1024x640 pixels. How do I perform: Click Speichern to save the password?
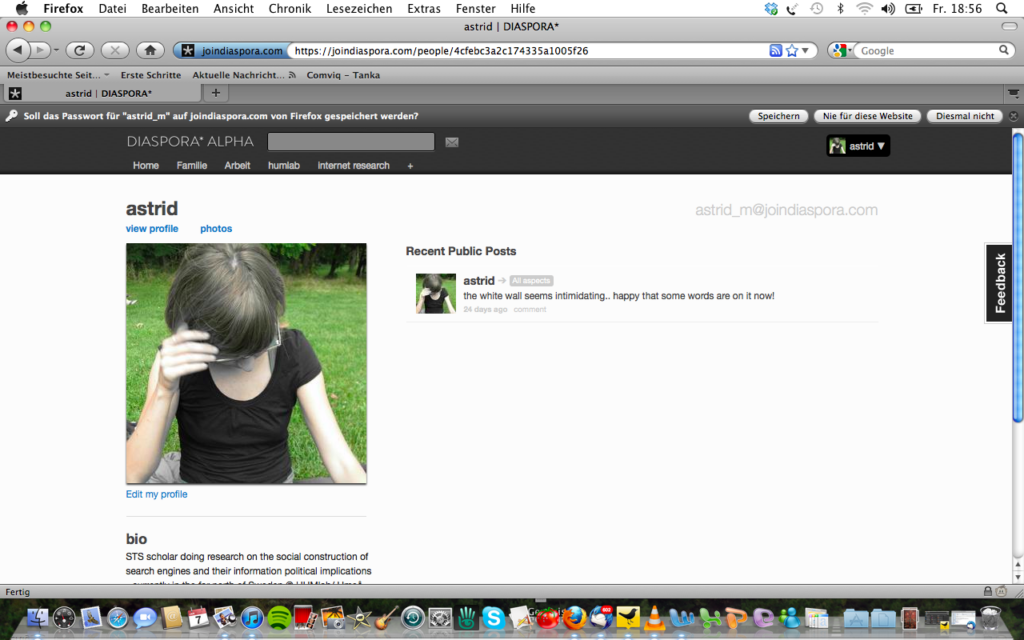(x=778, y=116)
